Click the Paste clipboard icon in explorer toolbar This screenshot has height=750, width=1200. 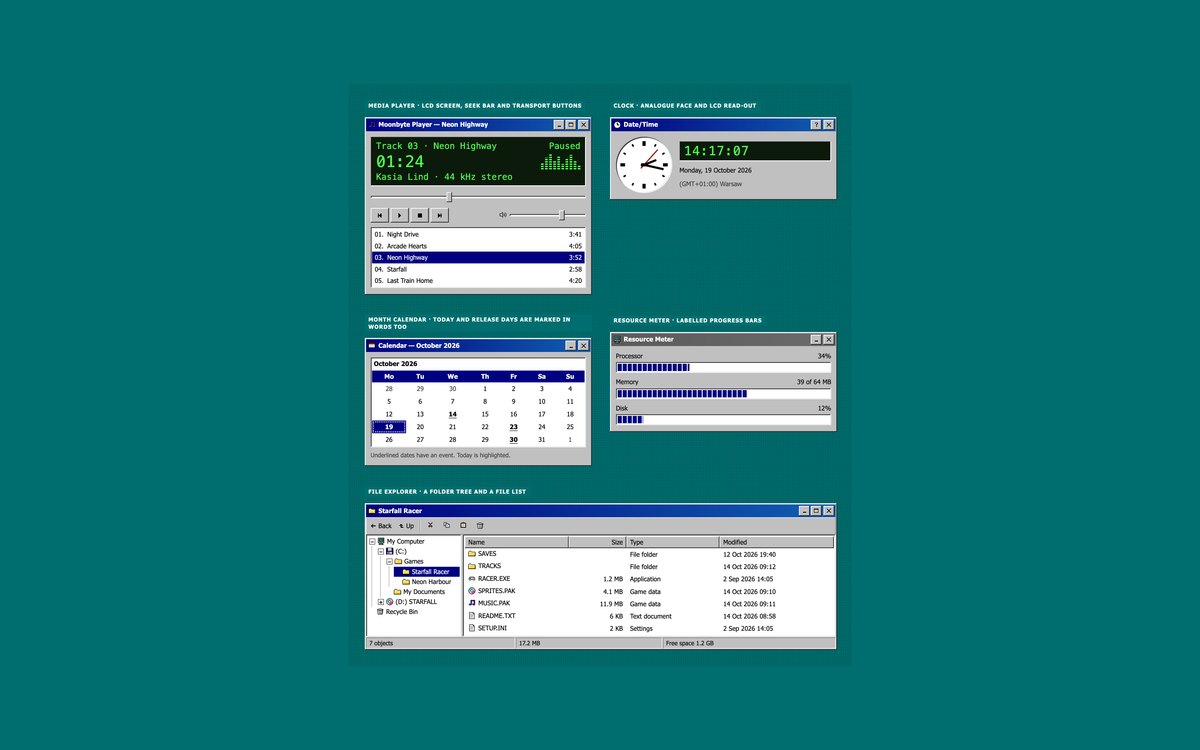point(463,525)
